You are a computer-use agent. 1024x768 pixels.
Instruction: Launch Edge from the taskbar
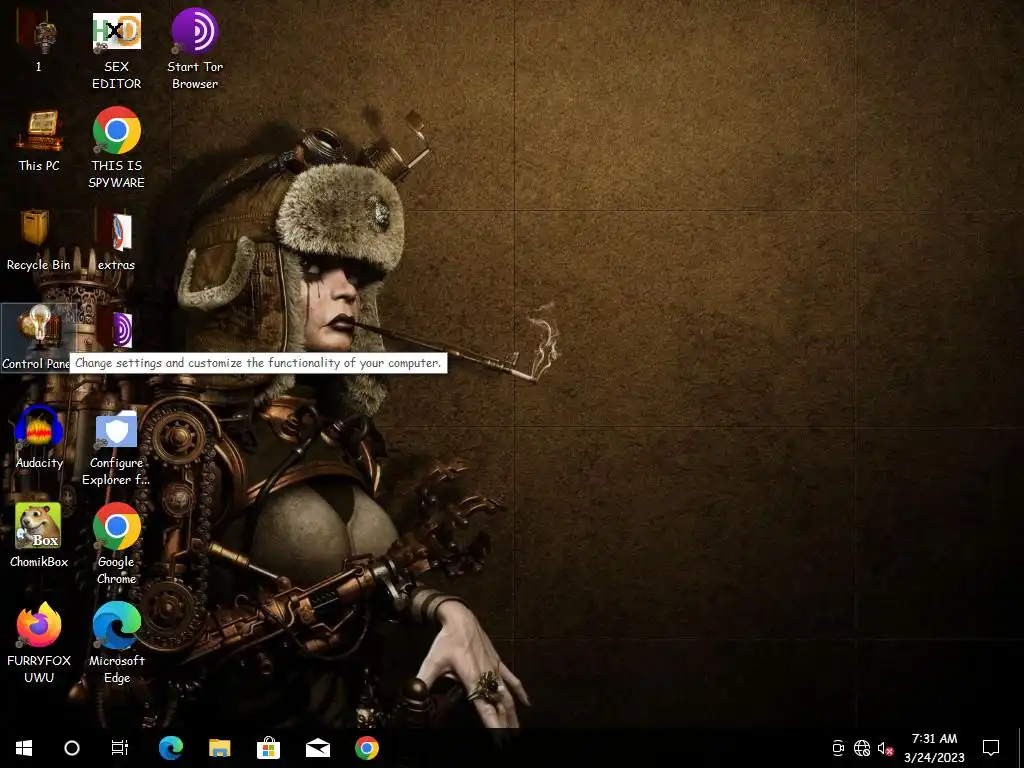(x=171, y=748)
